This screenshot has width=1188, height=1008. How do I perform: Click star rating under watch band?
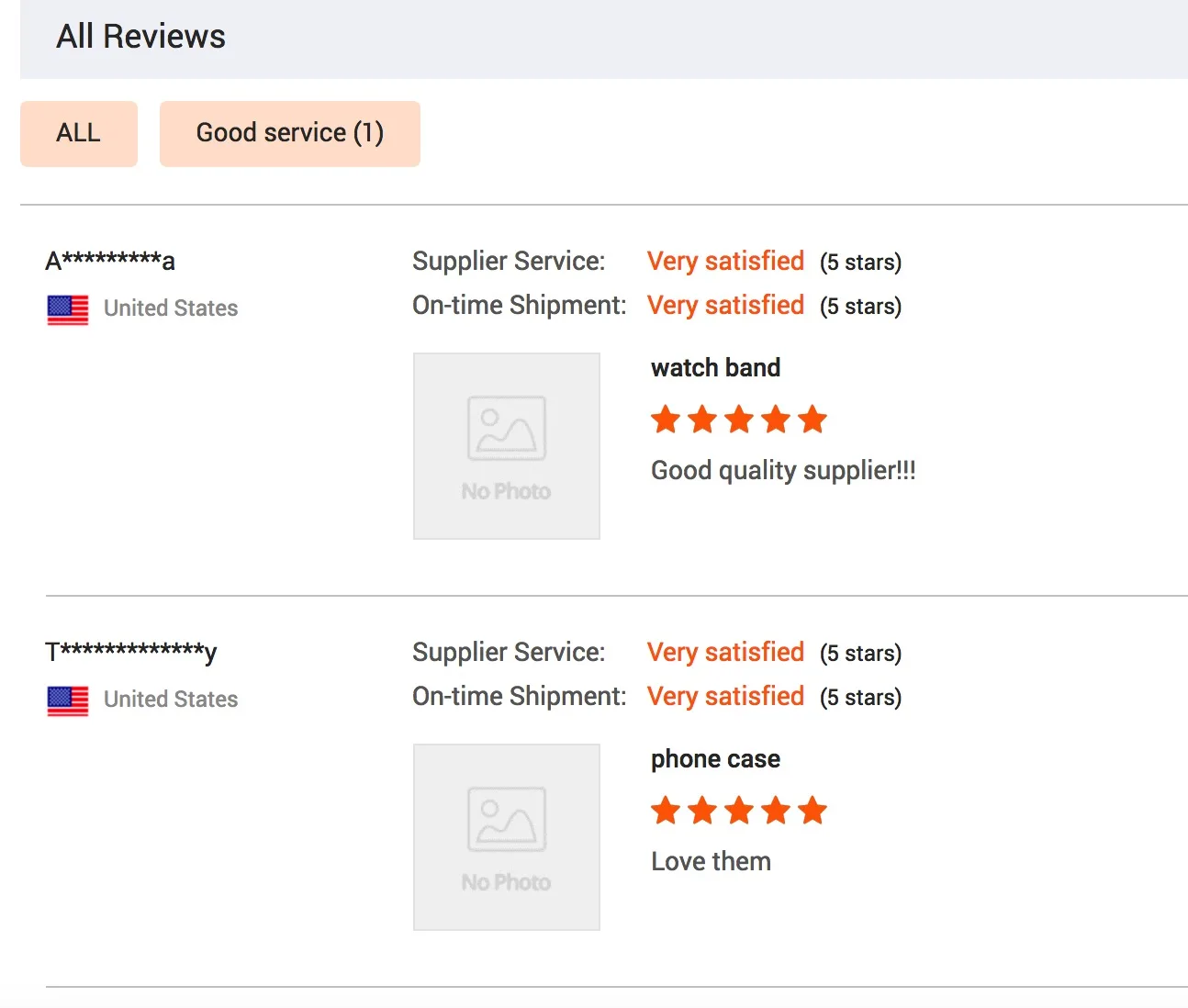tap(738, 420)
